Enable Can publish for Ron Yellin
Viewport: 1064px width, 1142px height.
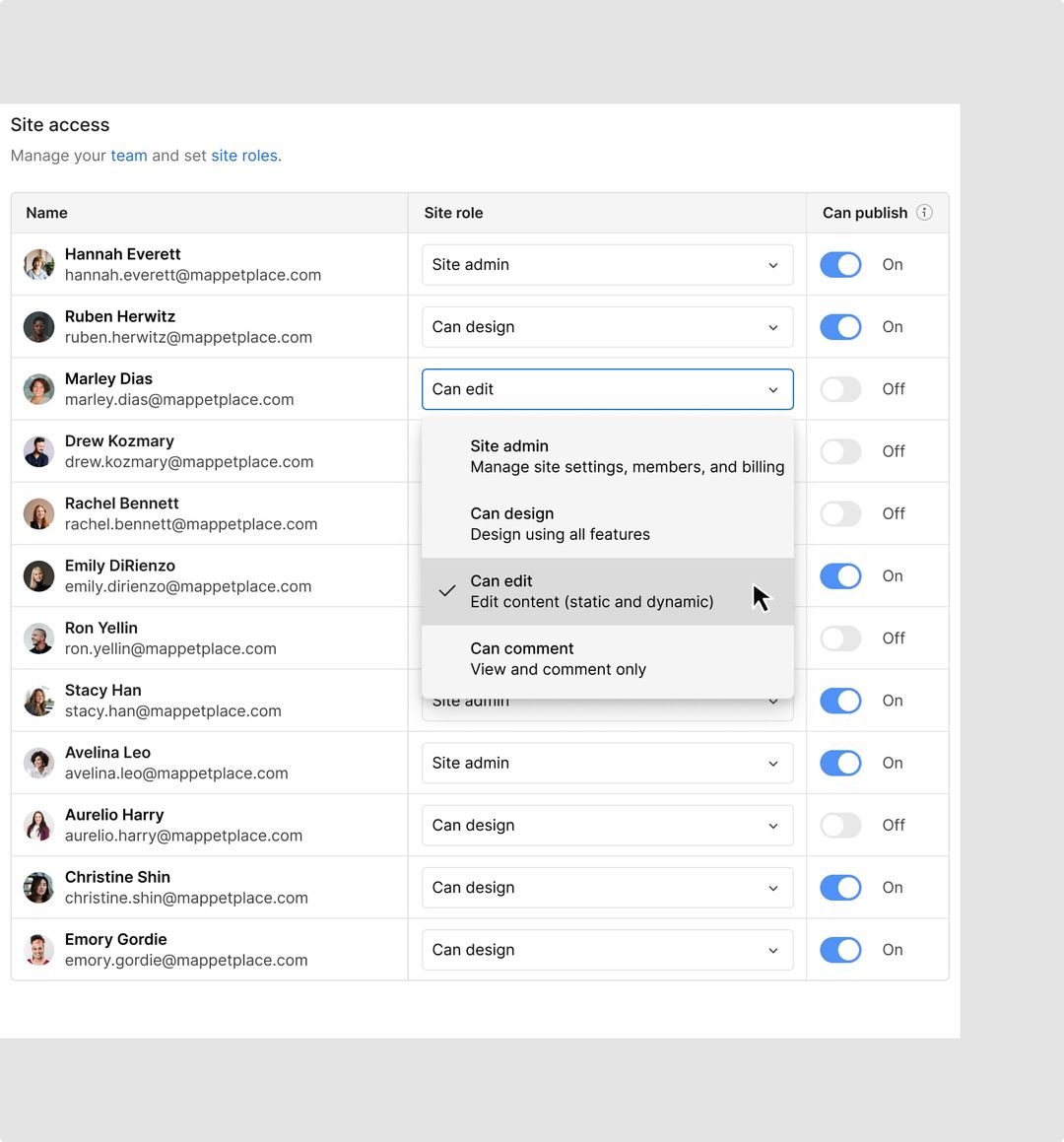(839, 638)
